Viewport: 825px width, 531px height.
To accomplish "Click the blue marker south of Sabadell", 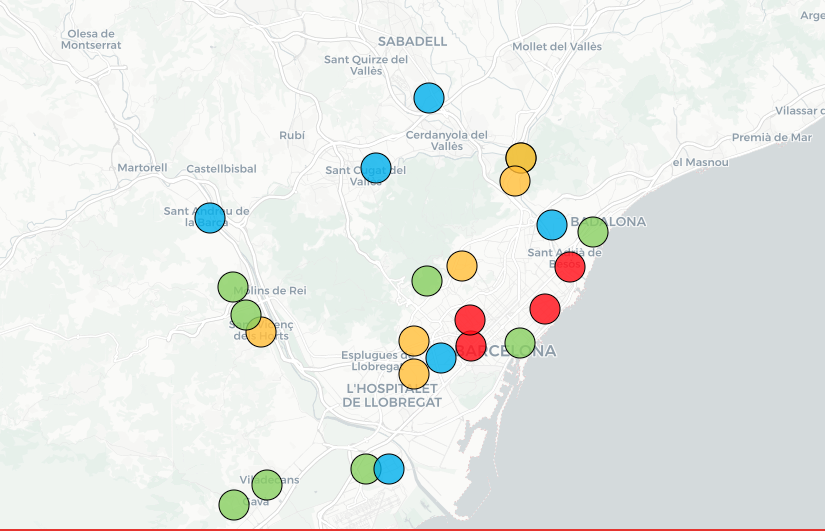I will pyautogui.click(x=429, y=98).
